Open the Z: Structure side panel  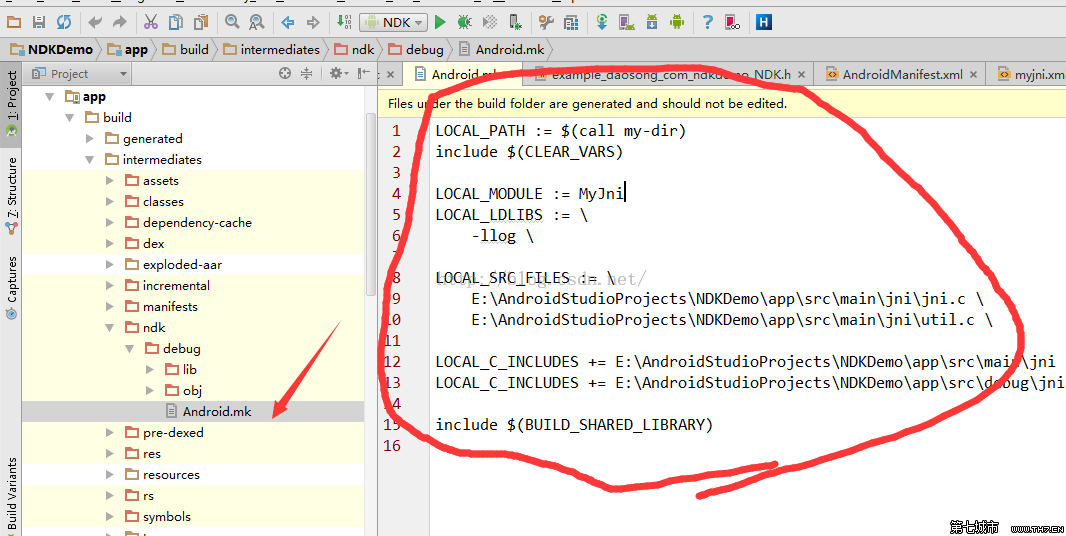coord(11,197)
